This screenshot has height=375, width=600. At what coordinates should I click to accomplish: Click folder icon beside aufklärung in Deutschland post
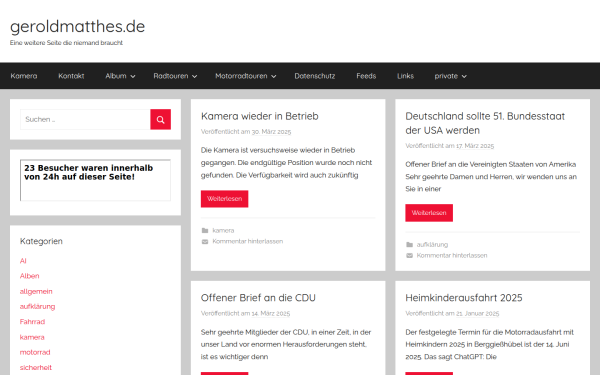click(409, 245)
